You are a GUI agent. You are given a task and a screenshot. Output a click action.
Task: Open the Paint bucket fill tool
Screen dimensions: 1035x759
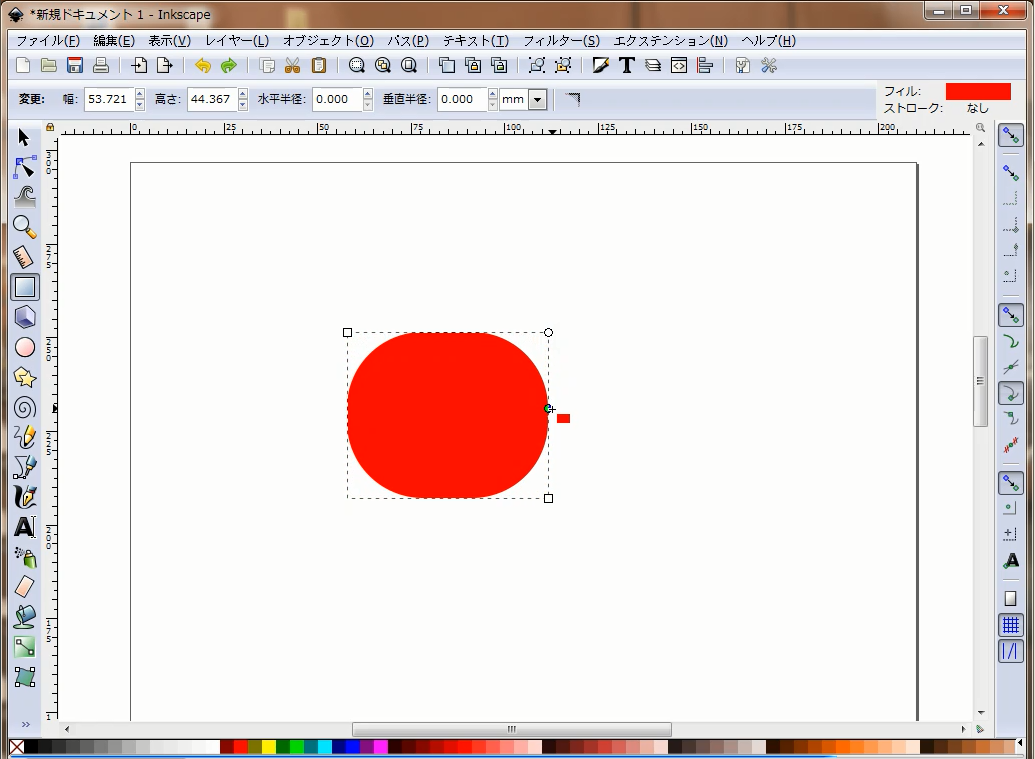coord(25,617)
